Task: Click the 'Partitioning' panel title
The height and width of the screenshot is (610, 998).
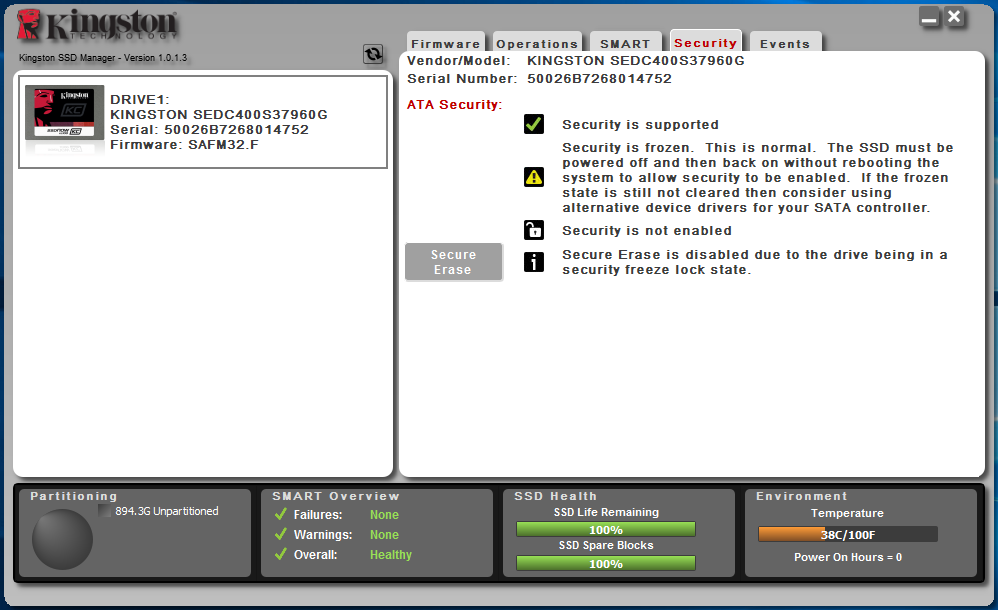Action: pos(74,496)
